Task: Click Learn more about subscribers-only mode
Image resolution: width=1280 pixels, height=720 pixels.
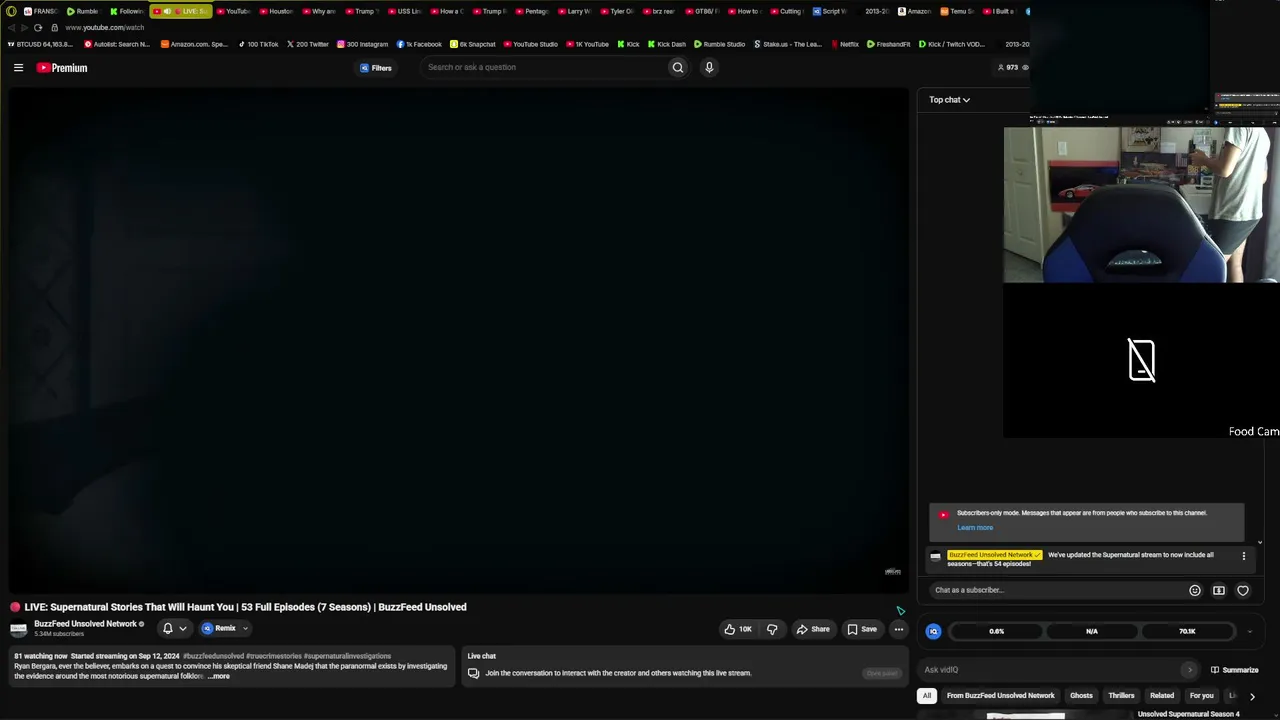Action: coord(975,528)
